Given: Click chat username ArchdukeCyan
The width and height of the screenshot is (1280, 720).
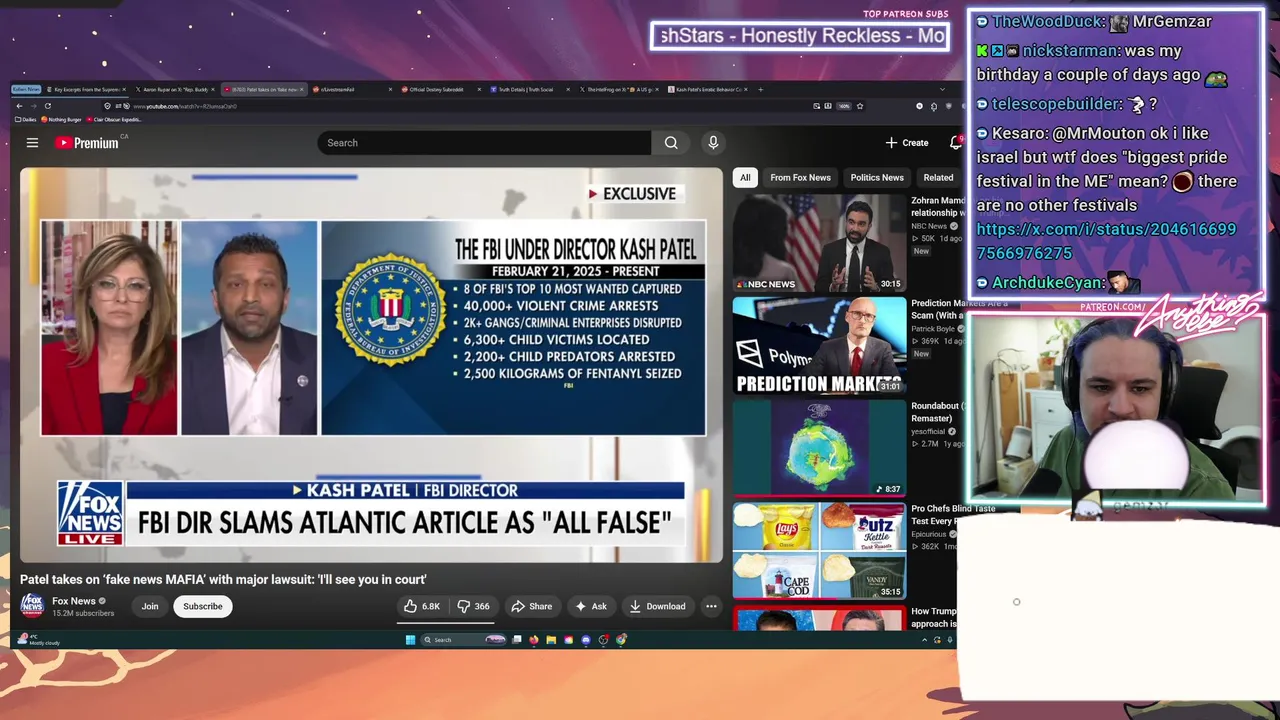Looking at the screenshot, I should 1048,283.
